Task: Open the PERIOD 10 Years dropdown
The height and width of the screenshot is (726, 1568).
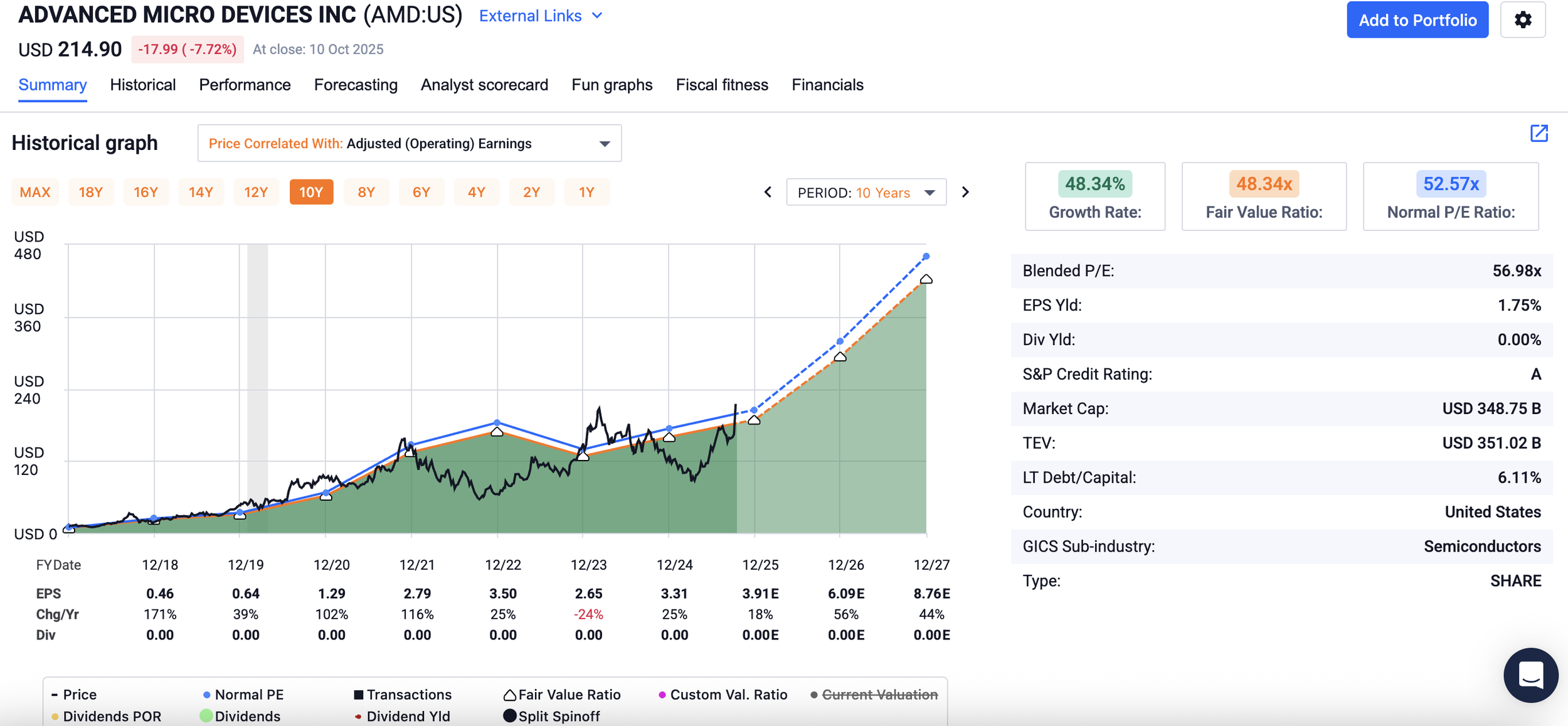Action: click(x=866, y=192)
